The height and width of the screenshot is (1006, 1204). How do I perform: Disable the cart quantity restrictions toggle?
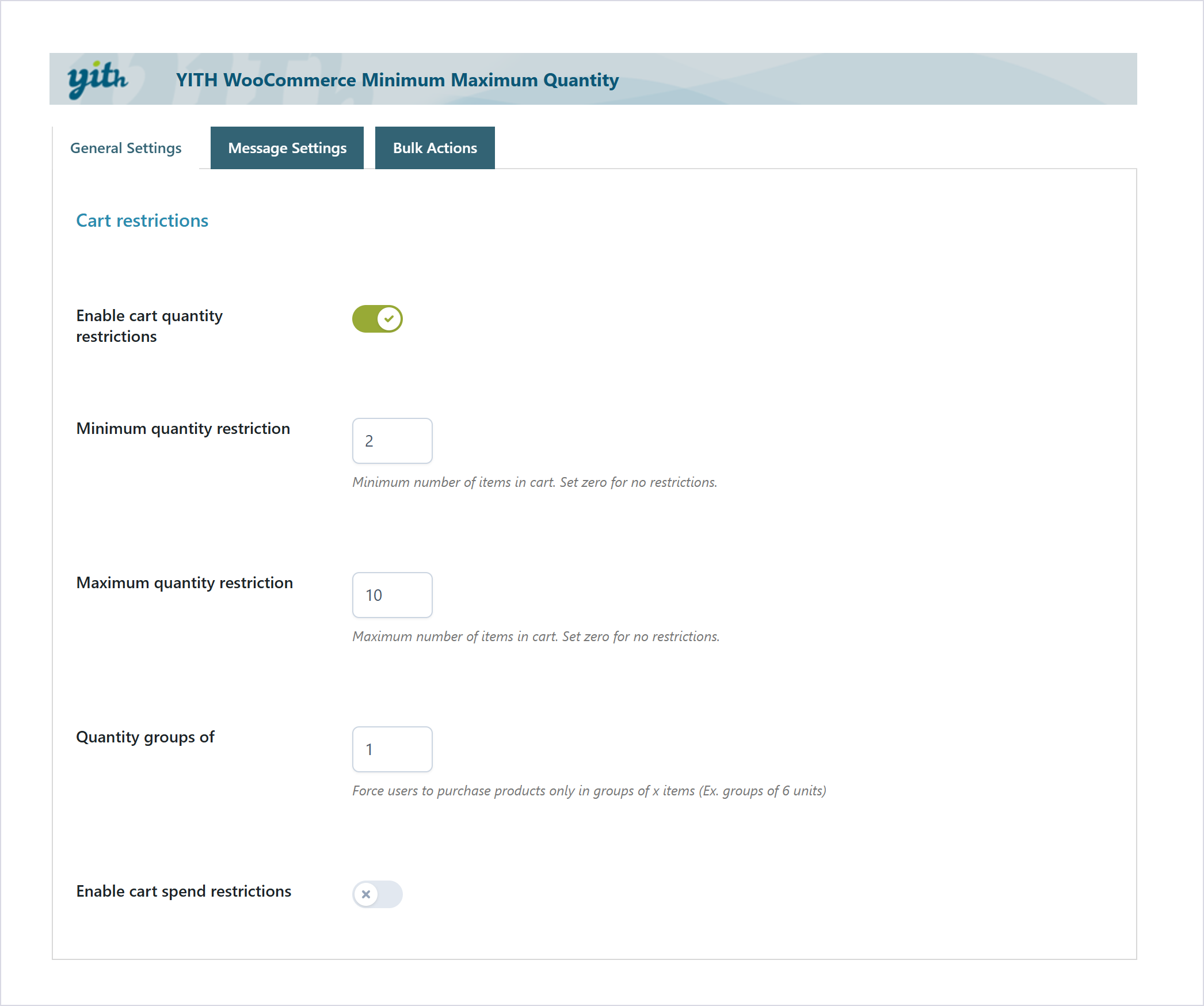(378, 319)
